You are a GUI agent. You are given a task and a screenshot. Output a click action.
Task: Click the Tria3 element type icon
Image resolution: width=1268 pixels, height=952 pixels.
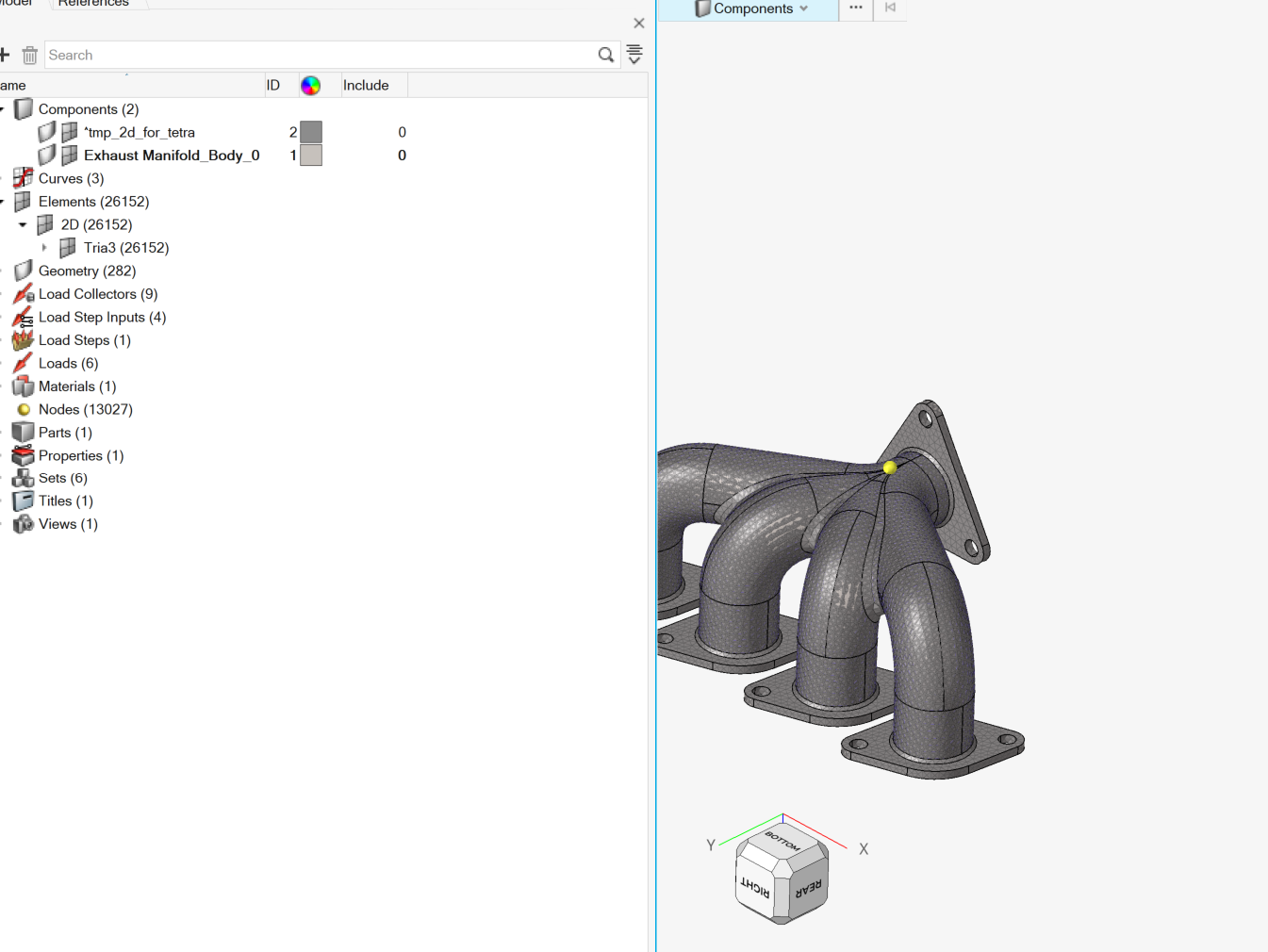[68, 248]
